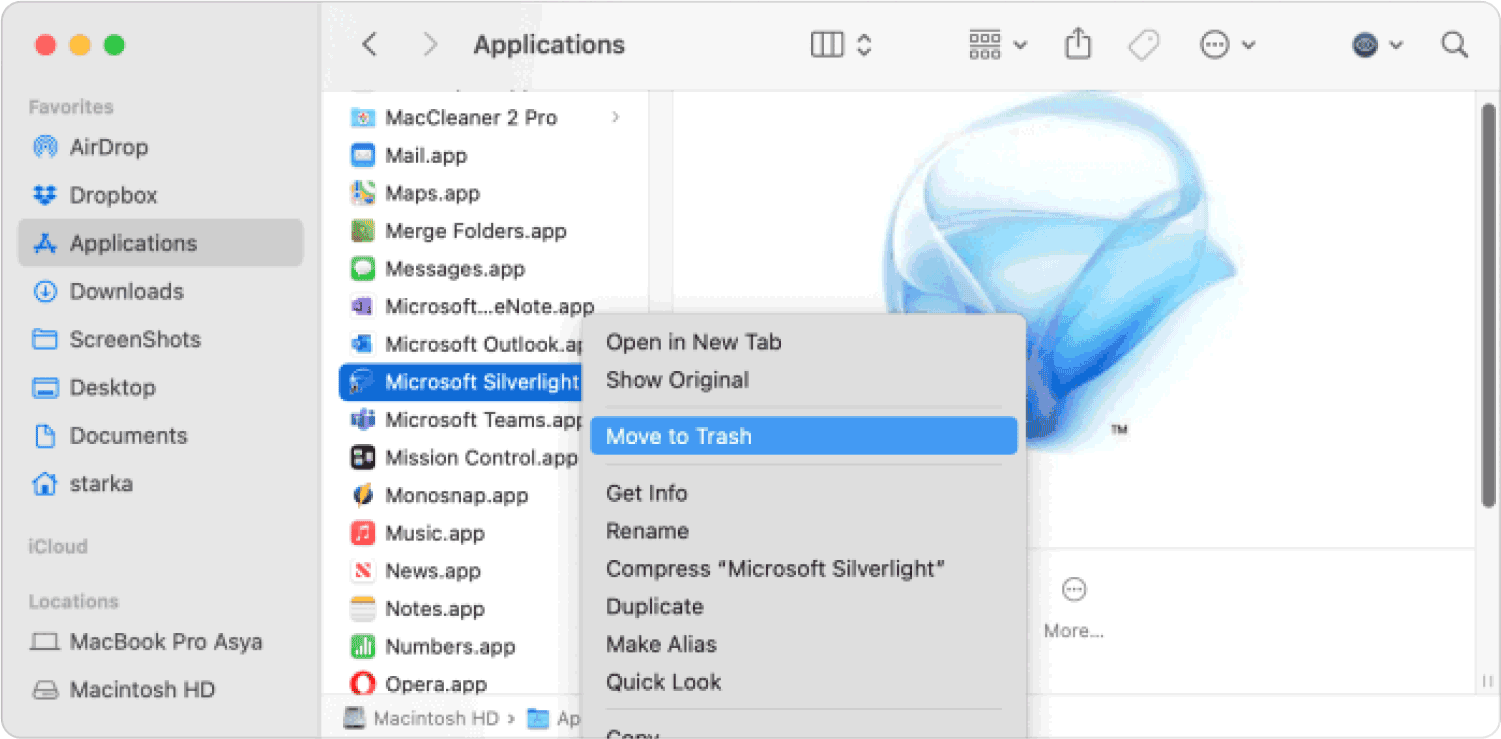Image resolution: width=1501 pixels, height=739 pixels.
Task: Select Microsoft Outlook app icon
Action: point(362,344)
